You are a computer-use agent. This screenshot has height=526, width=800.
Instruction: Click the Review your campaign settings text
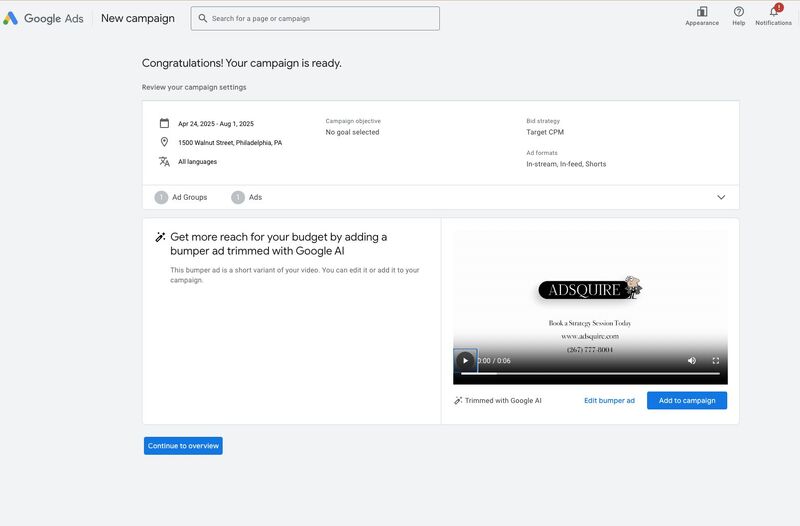(194, 87)
